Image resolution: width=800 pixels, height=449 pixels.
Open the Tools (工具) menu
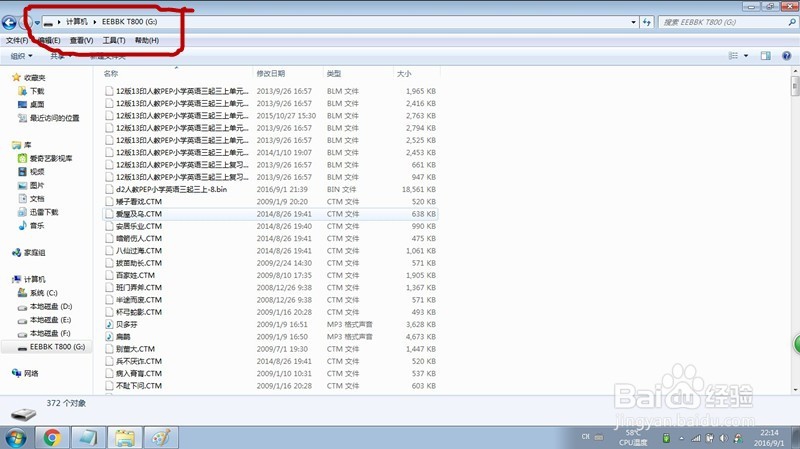pos(114,40)
